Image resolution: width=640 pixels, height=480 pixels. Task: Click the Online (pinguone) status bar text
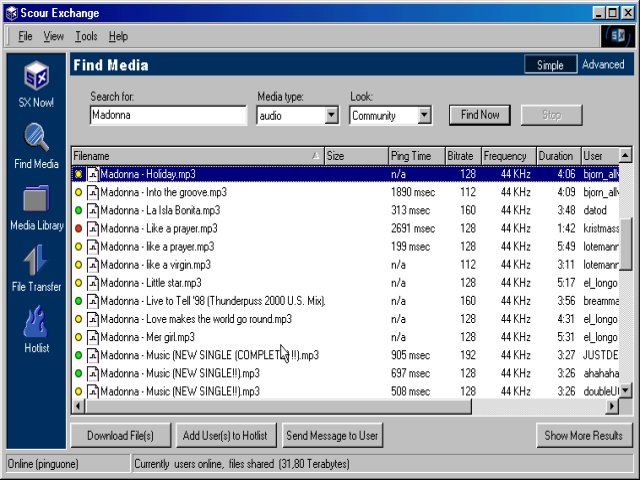[43, 464]
